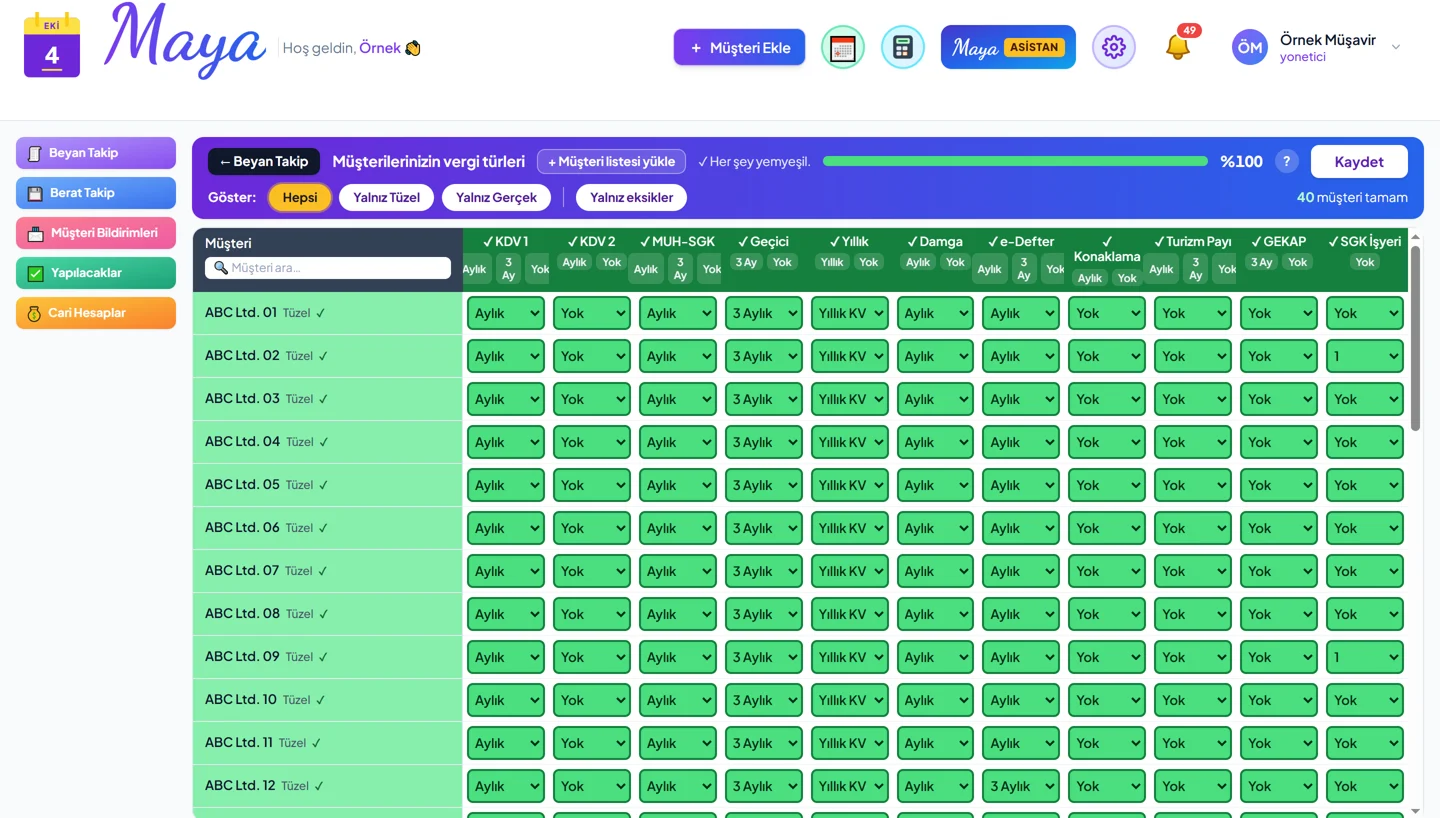Click the magnifier icon in customer search

(x=221, y=268)
